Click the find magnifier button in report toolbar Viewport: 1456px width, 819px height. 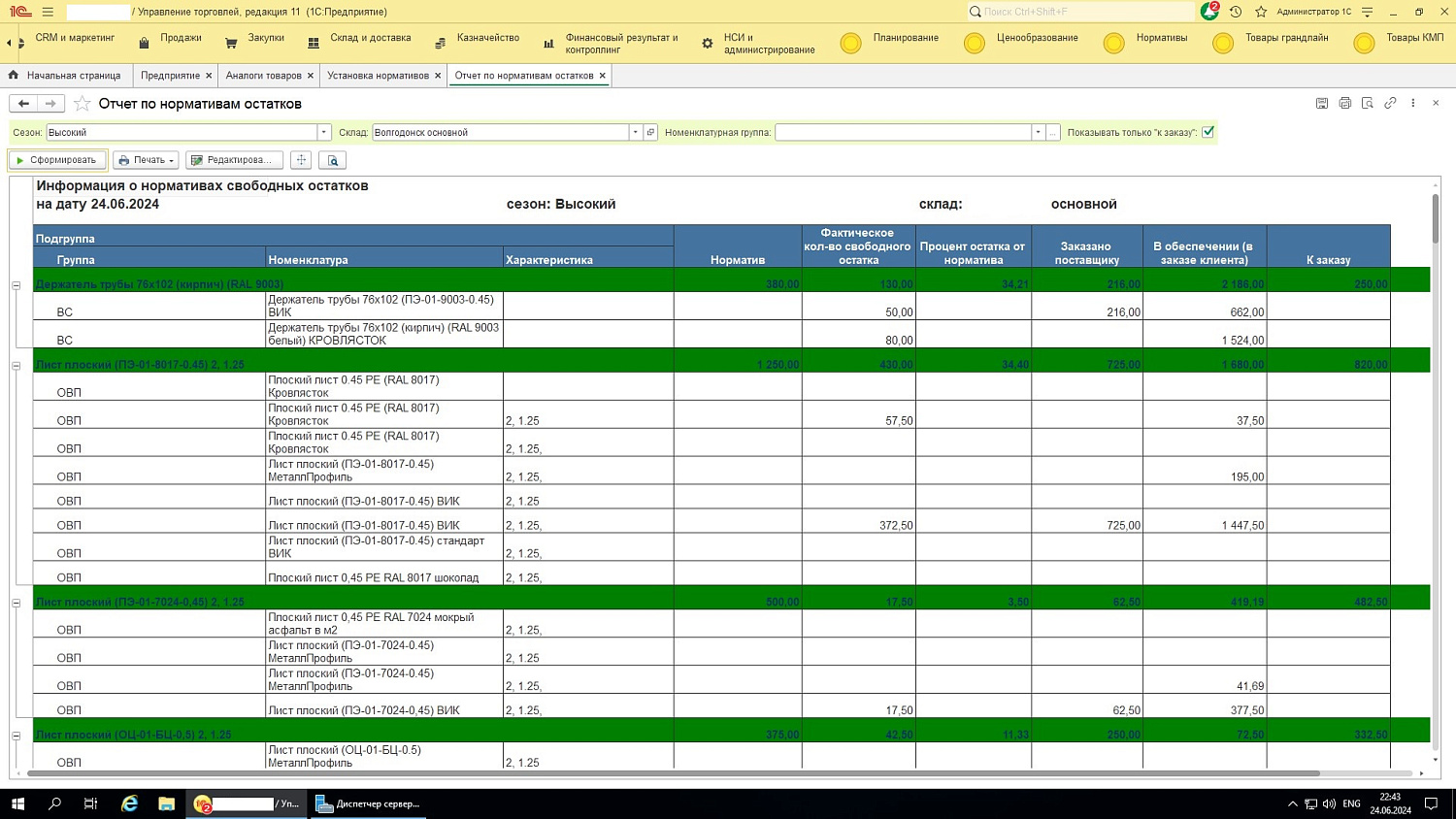332,160
